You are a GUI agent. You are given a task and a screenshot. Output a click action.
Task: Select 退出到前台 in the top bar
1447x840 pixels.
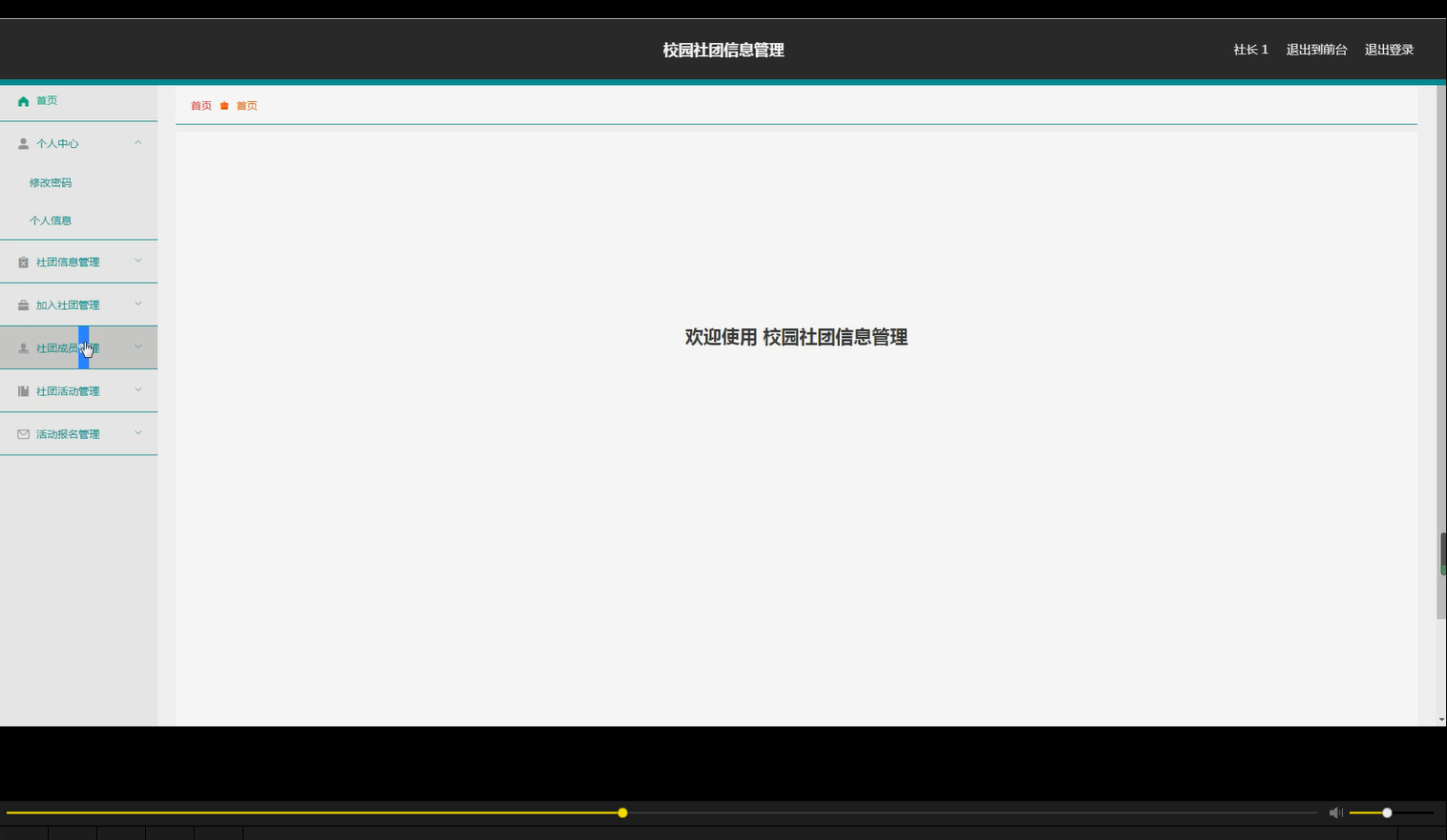pyautogui.click(x=1316, y=49)
